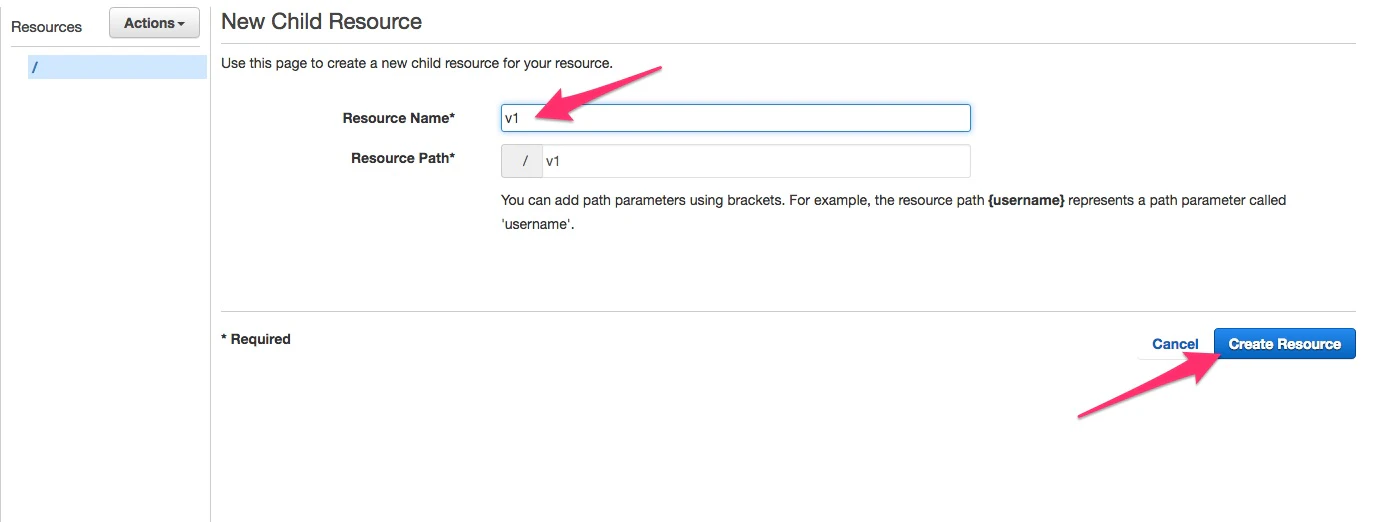Open the Actions dropdown menu
Image resolution: width=1374 pixels, height=522 pixels.
(154, 23)
